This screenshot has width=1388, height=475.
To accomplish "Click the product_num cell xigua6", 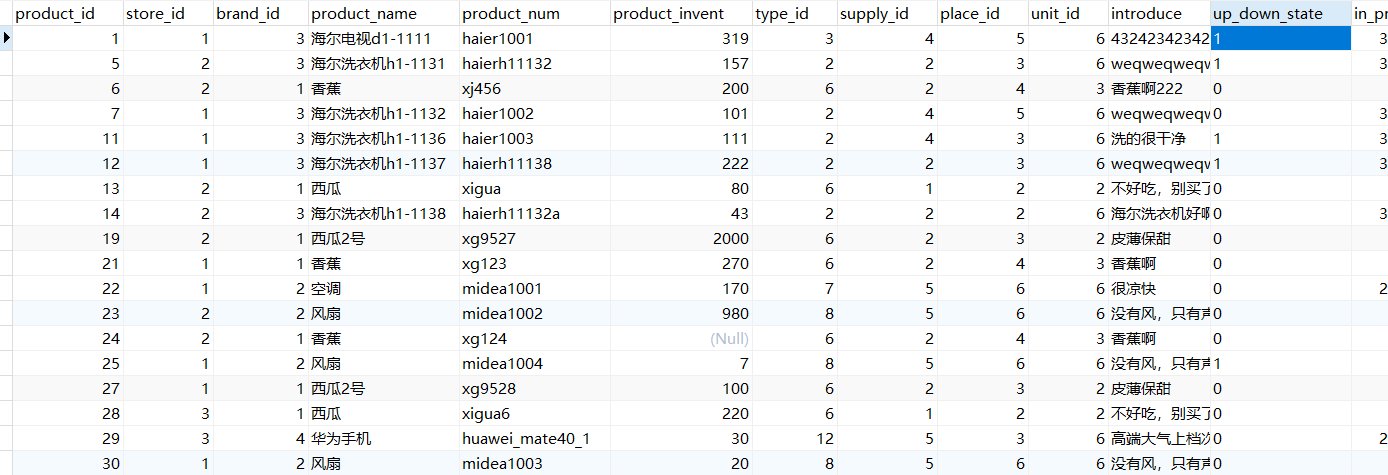I will click(534, 413).
